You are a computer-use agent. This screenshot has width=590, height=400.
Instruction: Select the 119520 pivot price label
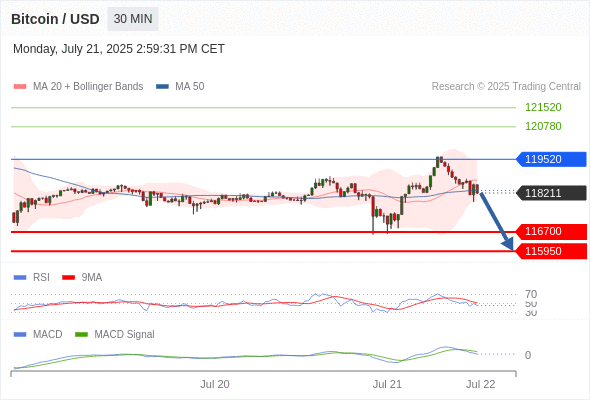click(x=551, y=159)
